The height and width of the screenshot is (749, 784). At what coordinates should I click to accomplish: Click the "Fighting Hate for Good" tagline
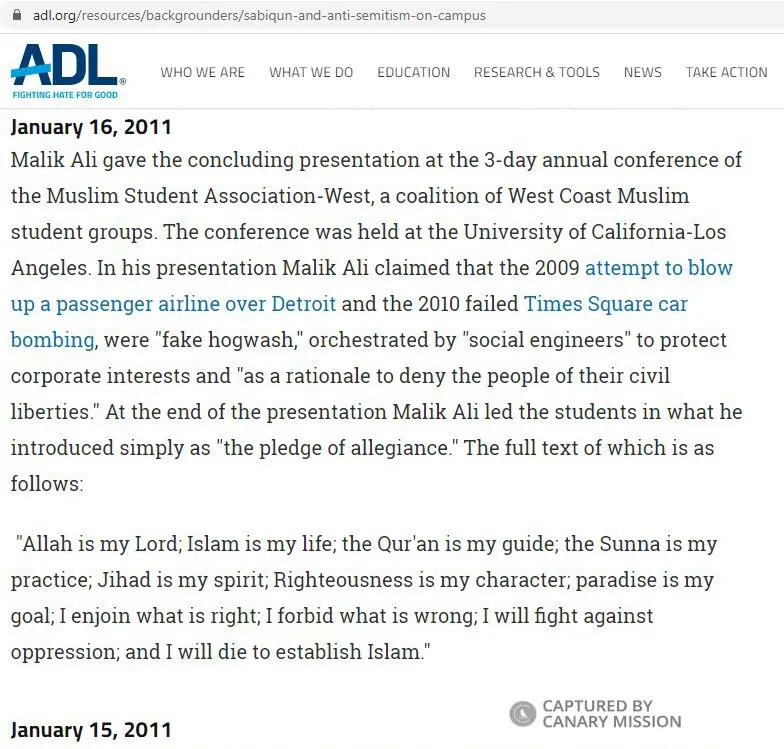65,94
